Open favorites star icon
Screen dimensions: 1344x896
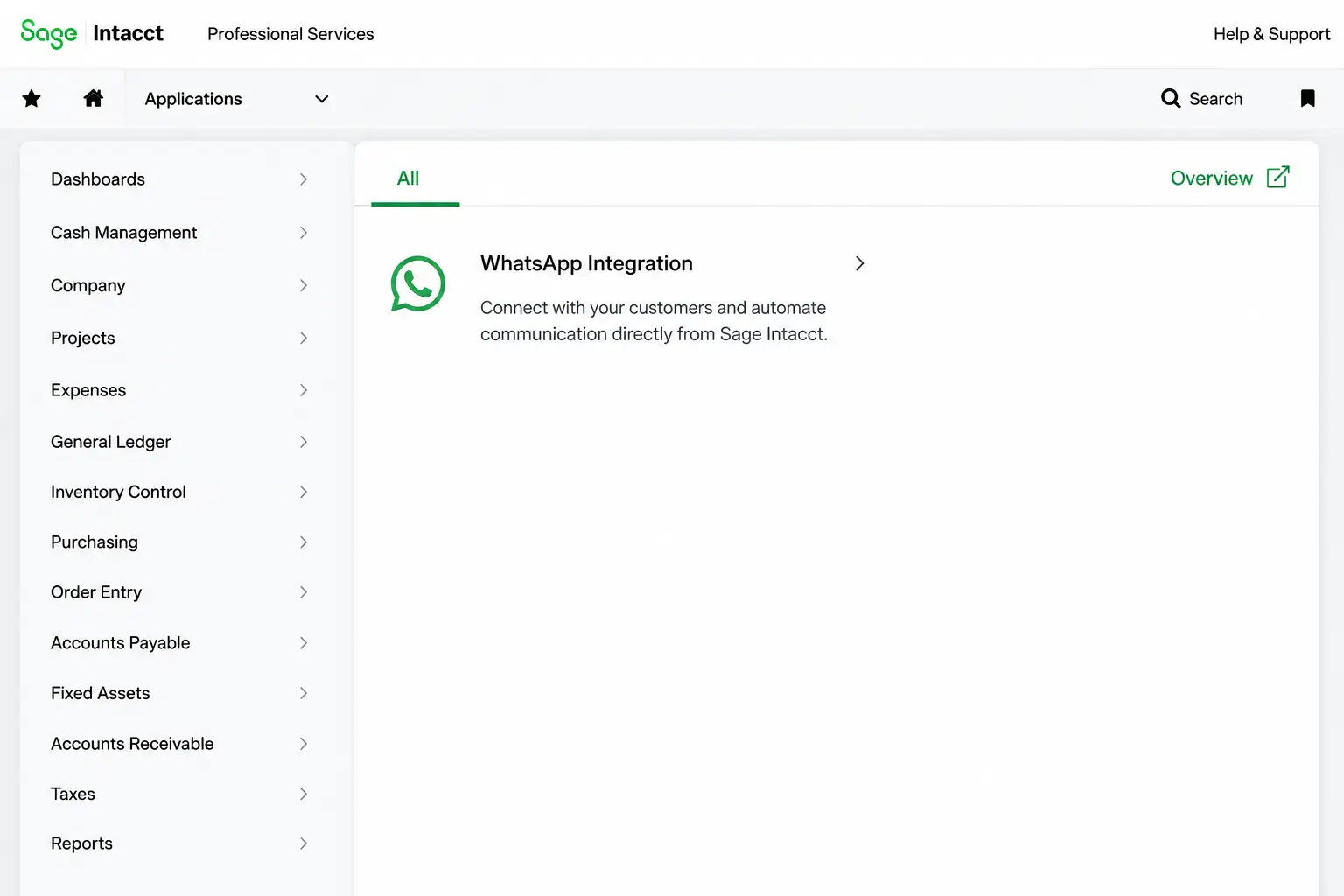pyautogui.click(x=31, y=98)
